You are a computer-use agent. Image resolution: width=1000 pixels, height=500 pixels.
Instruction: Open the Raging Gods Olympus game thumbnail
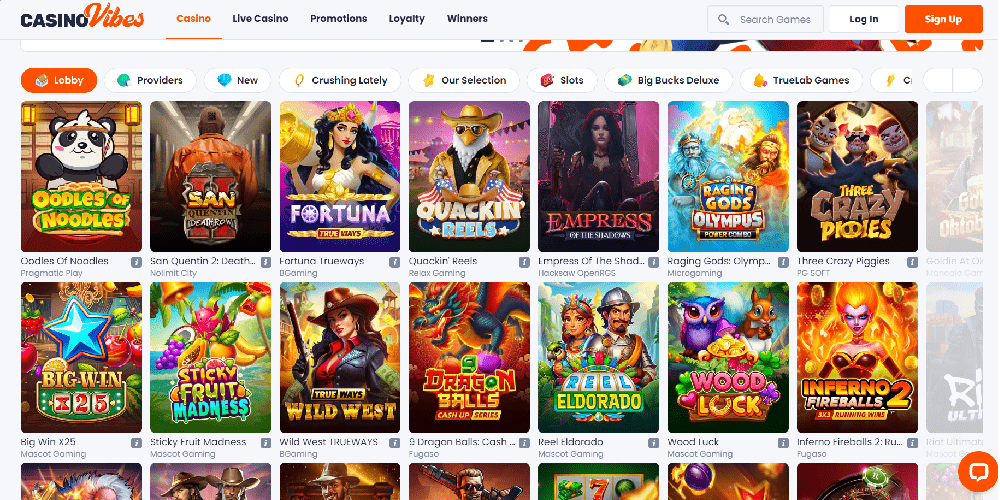tap(728, 176)
